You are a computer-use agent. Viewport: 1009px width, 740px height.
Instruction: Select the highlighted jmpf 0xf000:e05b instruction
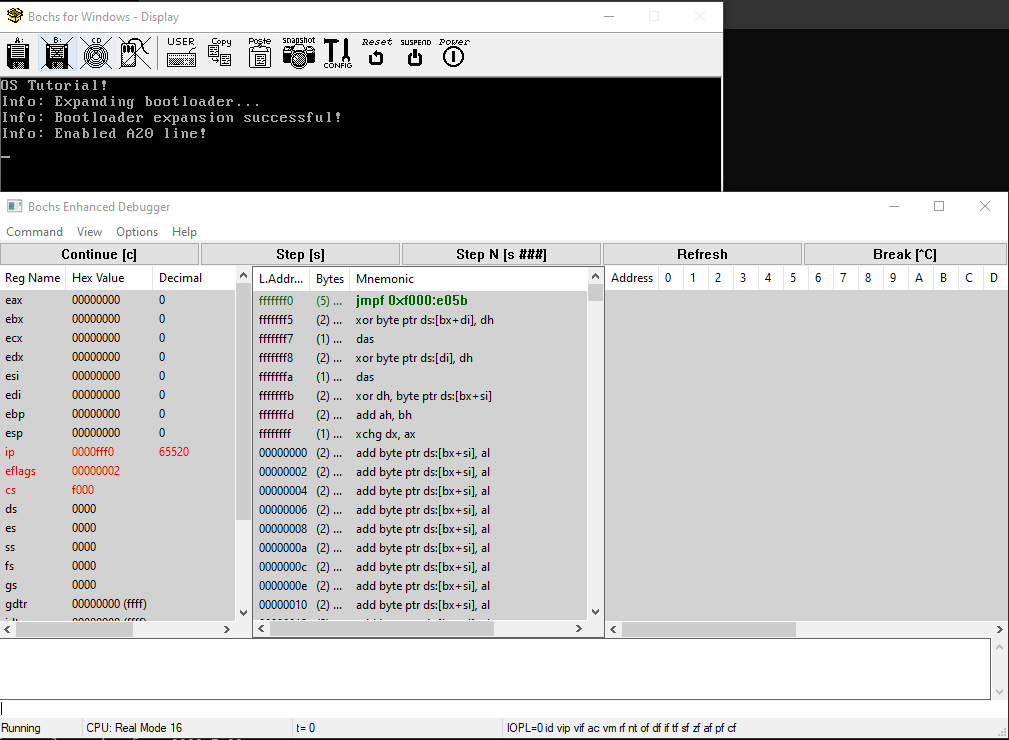(x=420, y=298)
